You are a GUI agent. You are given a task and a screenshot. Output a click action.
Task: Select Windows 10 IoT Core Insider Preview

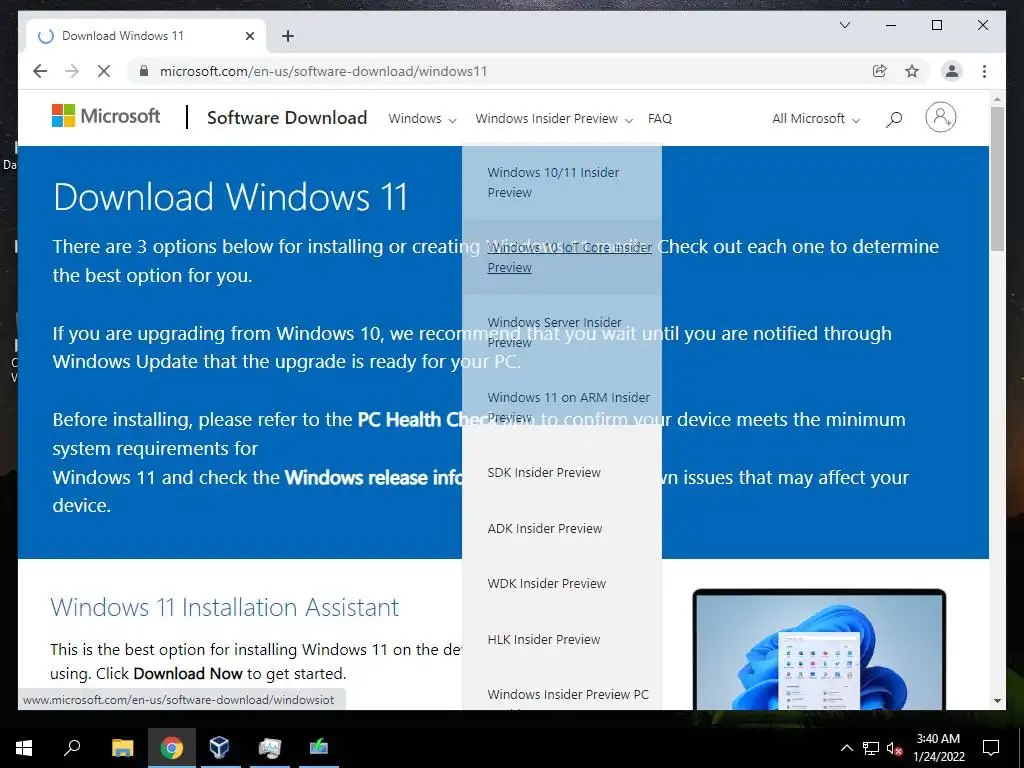click(562, 257)
